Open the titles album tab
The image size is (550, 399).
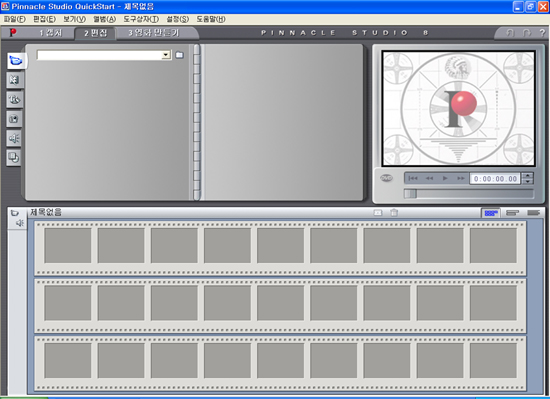pyautogui.click(x=14, y=100)
